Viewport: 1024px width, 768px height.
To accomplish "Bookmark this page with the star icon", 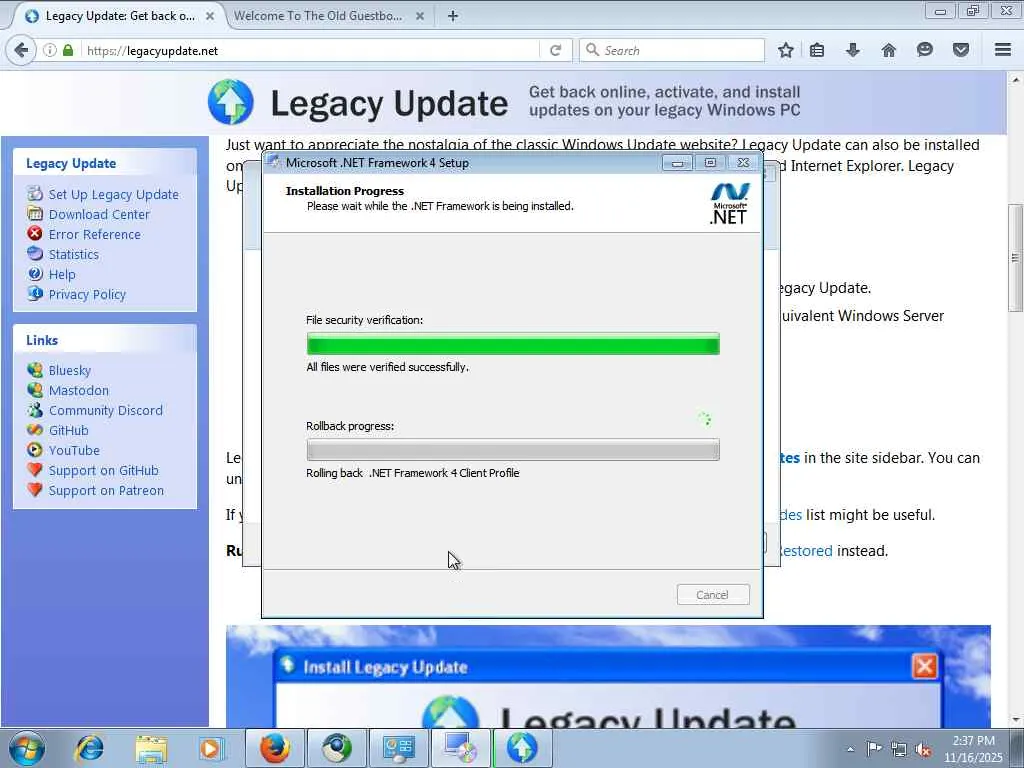I will coord(786,50).
